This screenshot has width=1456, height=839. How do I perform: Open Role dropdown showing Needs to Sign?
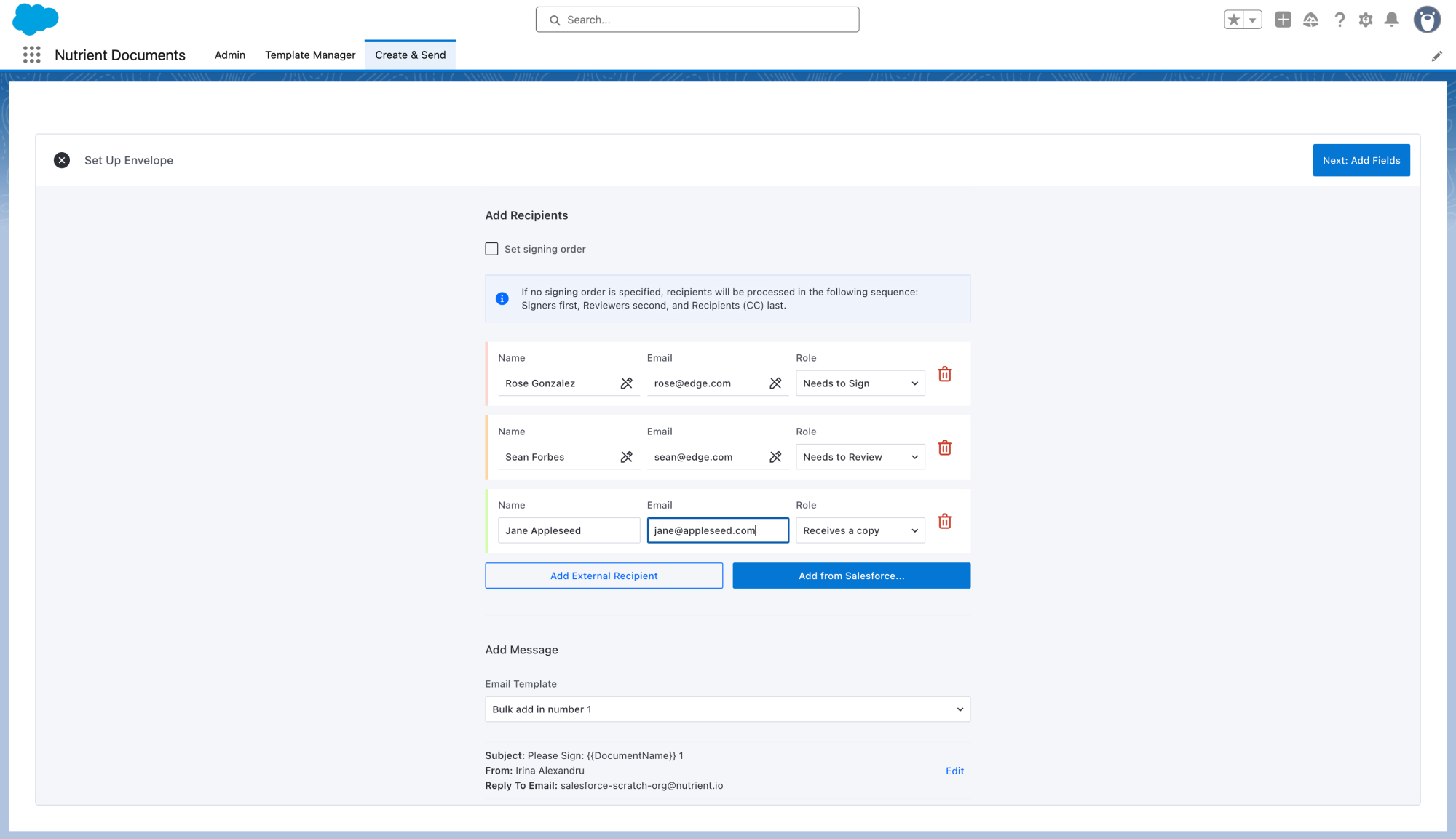pyautogui.click(x=860, y=383)
